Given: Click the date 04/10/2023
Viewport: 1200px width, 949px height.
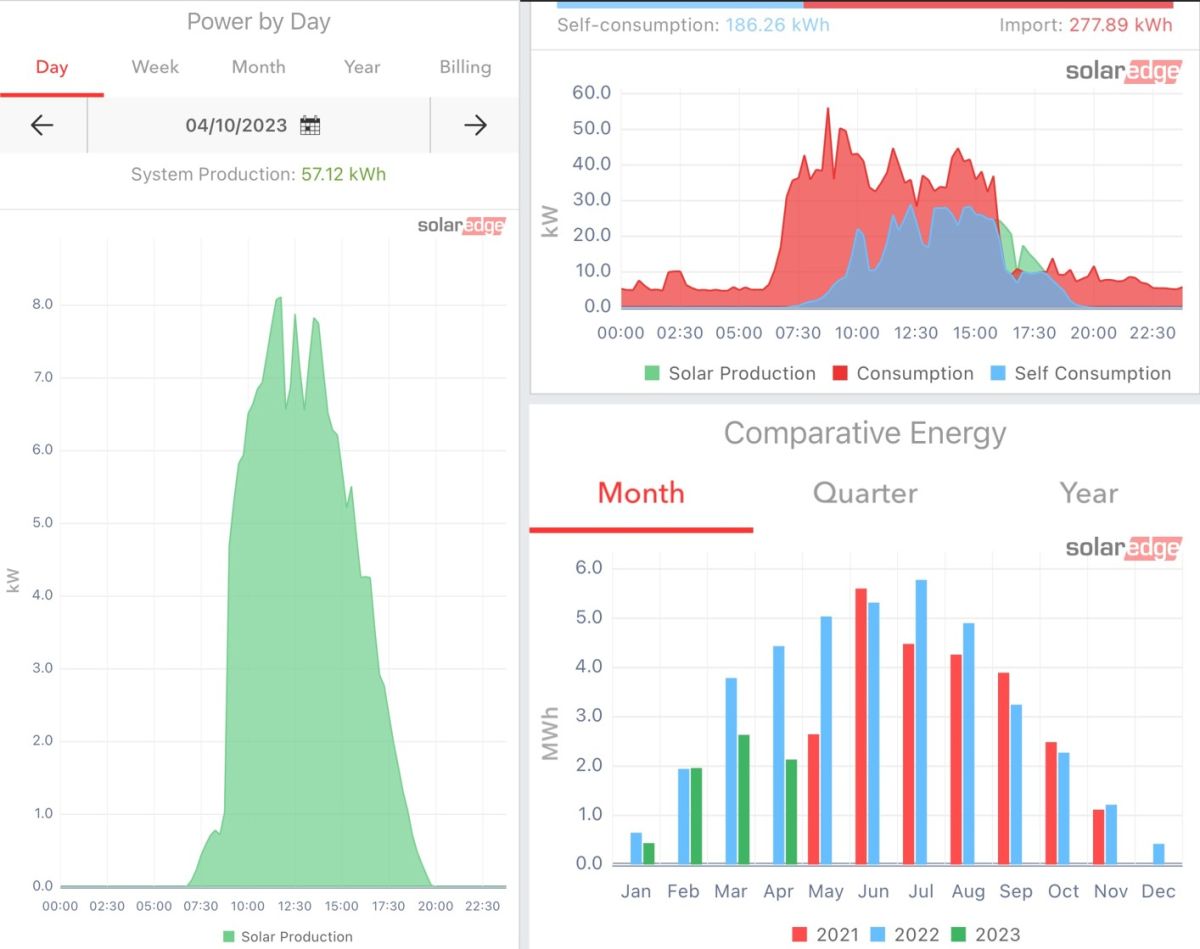Looking at the screenshot, I should (236, 126).
